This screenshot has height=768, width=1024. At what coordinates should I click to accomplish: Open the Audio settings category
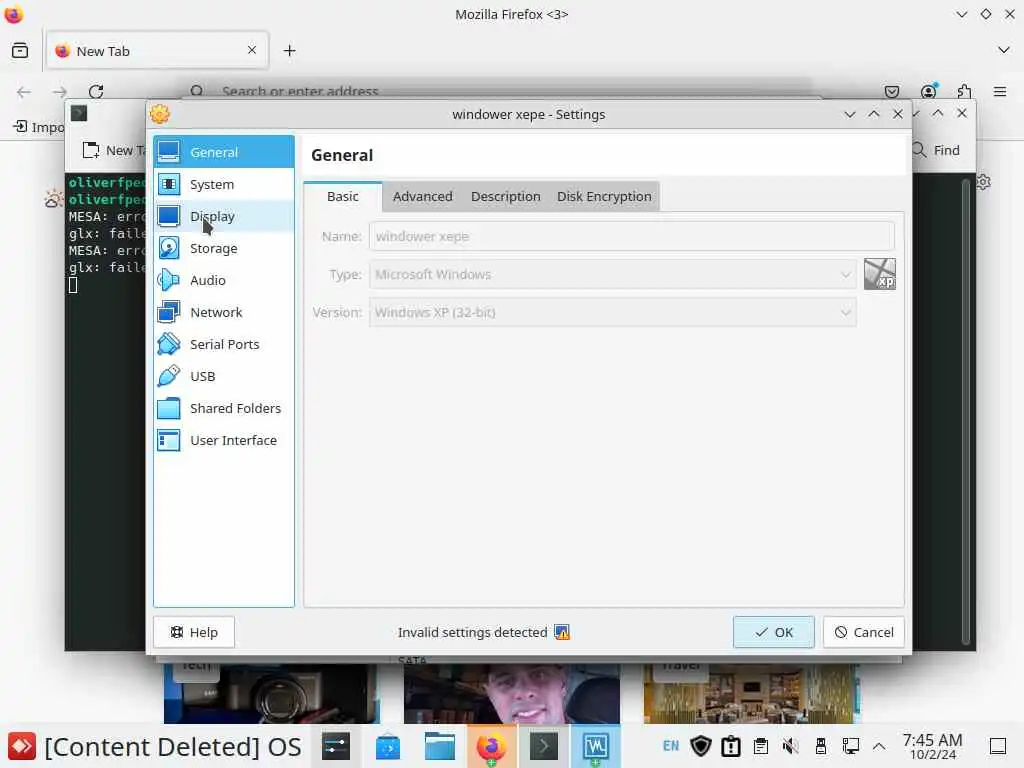[224, 280]
